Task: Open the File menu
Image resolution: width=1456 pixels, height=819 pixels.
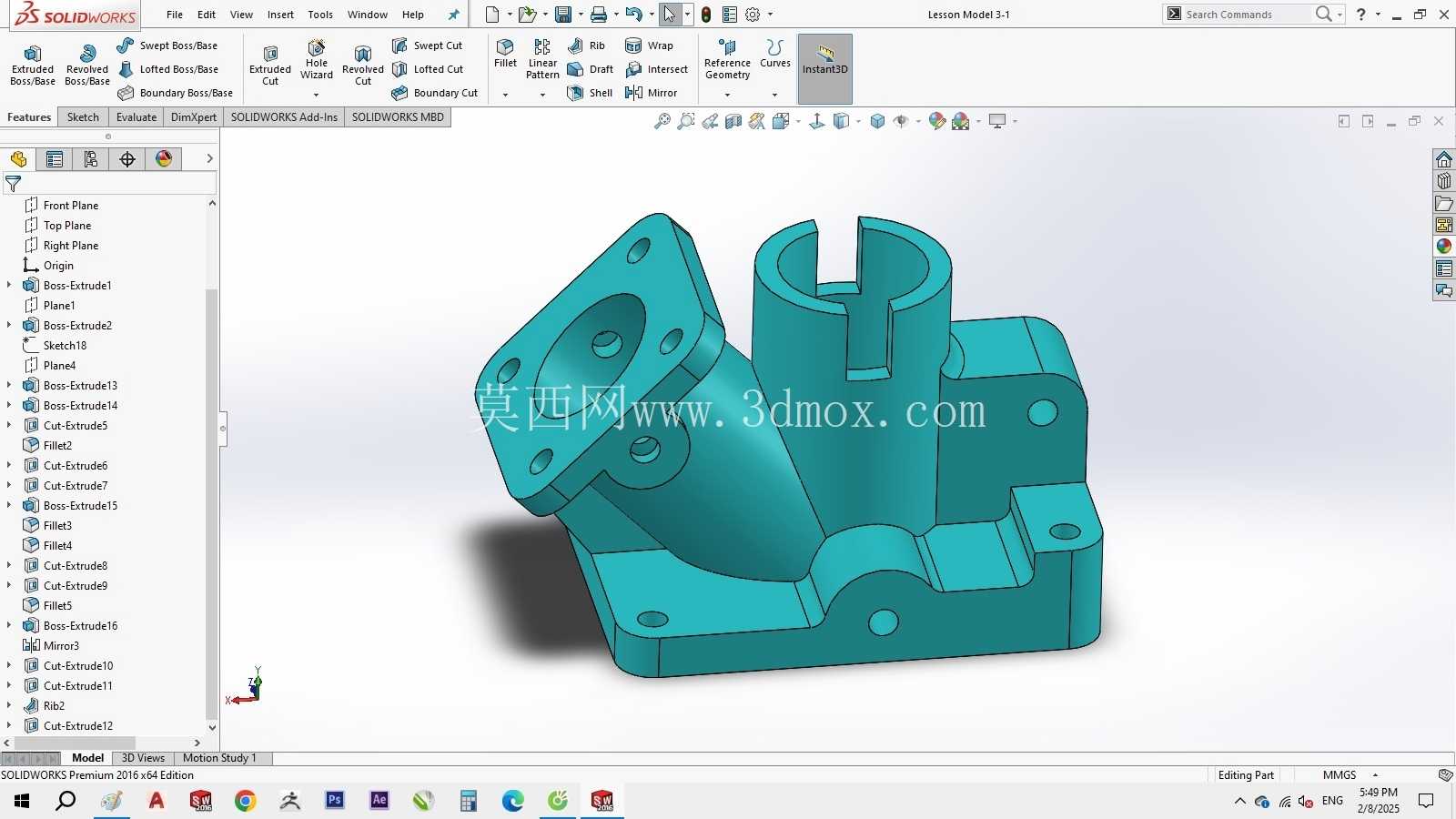Action: tap(175, 15)
